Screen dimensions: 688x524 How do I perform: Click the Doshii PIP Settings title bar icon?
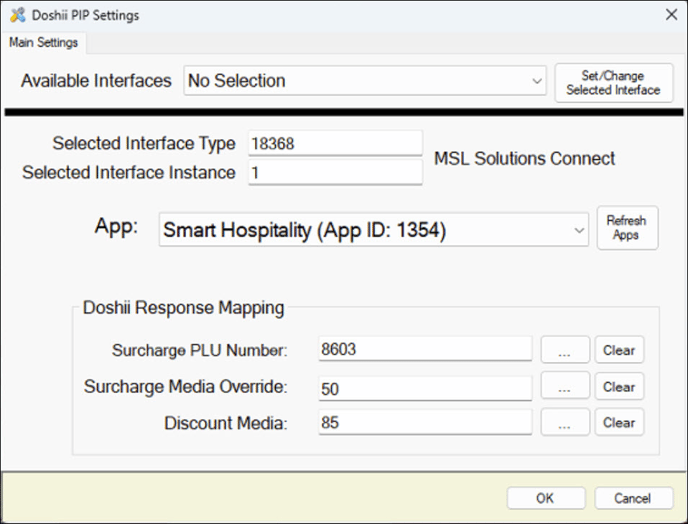17,15
